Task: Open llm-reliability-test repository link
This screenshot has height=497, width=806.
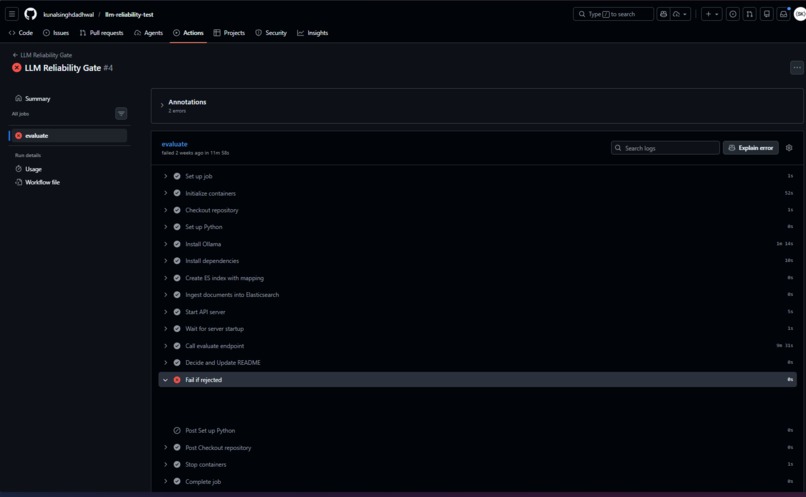Action: pyautogui.click(x=129, y=14)
